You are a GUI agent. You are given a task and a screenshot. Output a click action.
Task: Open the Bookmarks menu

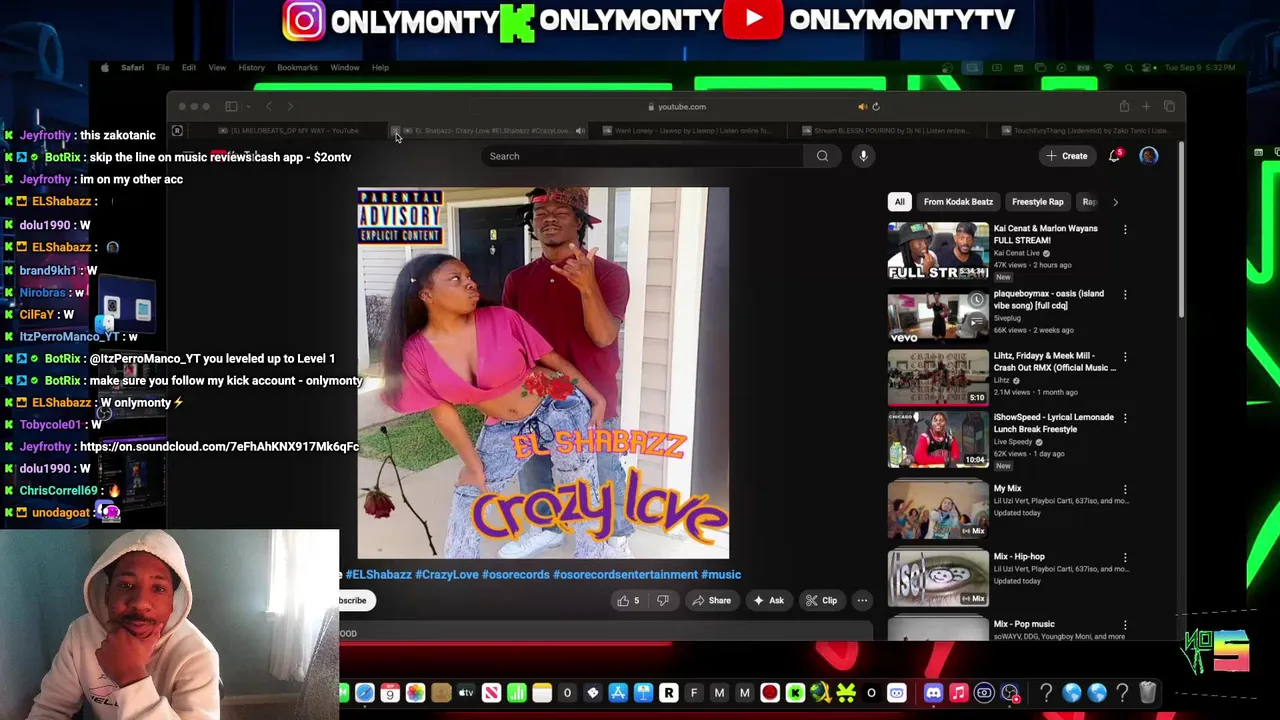click(297, 68)
